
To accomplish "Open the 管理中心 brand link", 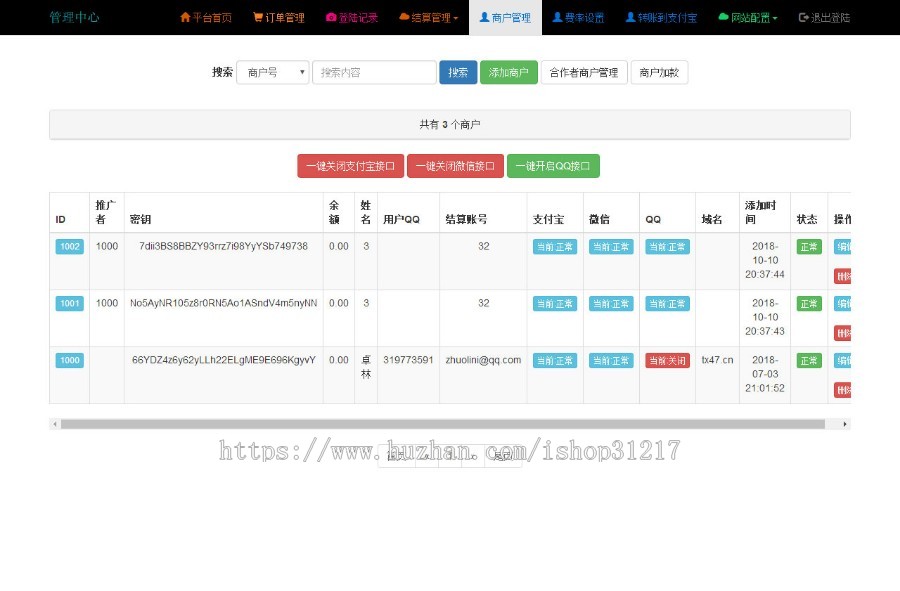I will (x=75, y=17).
